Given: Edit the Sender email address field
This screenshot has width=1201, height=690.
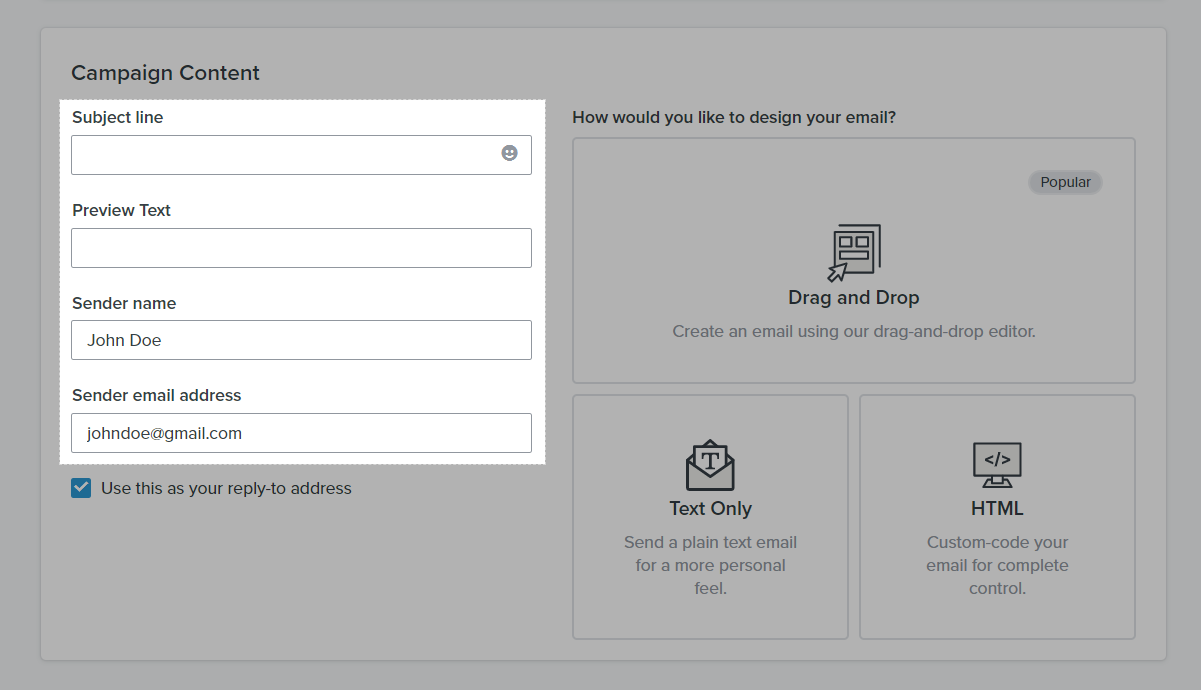Looking at the screenshot, I should (301, 433).
